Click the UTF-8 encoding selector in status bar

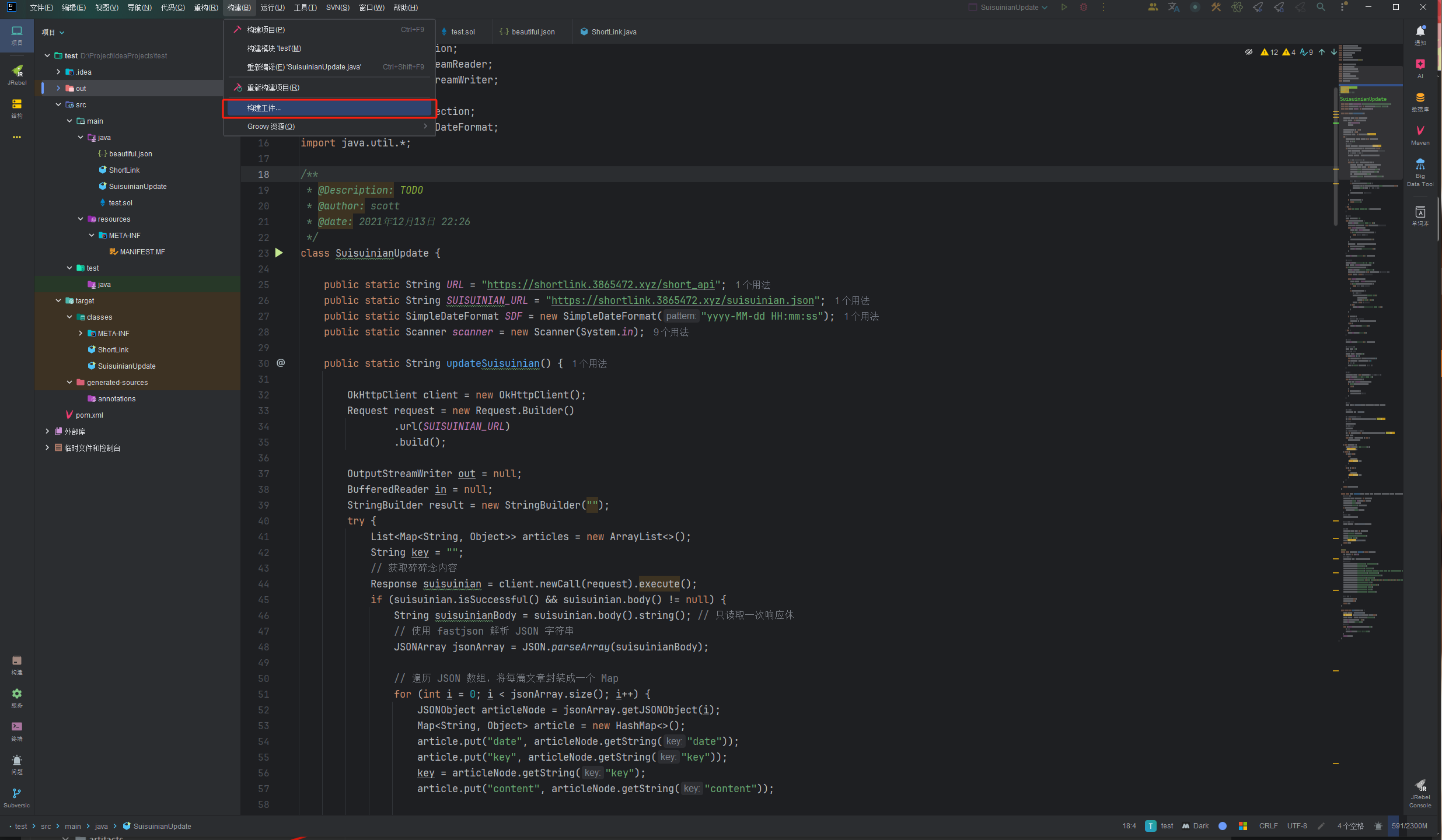1297,826
